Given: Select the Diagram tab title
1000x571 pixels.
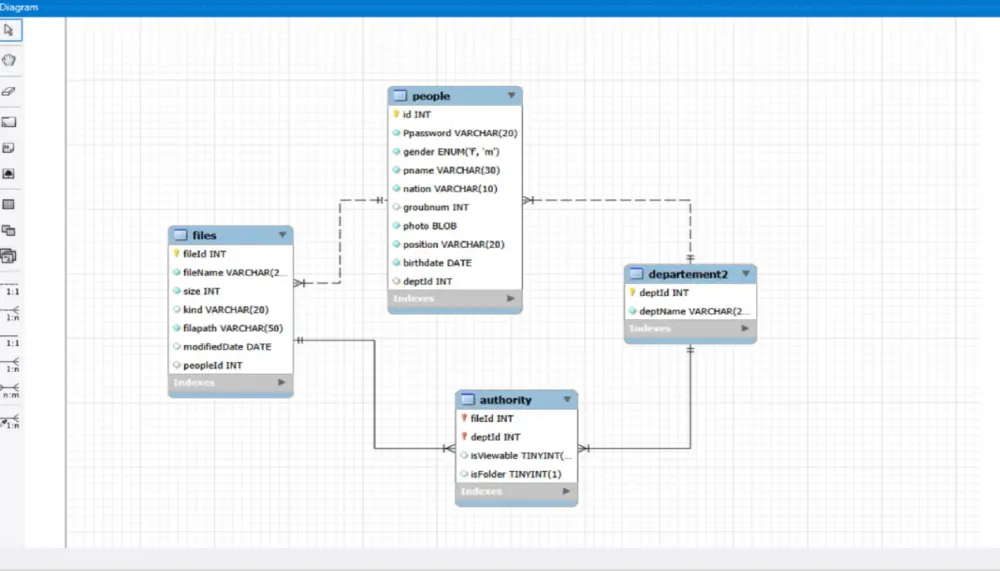Looking at the screenshot, I should (x=19, y=7).
